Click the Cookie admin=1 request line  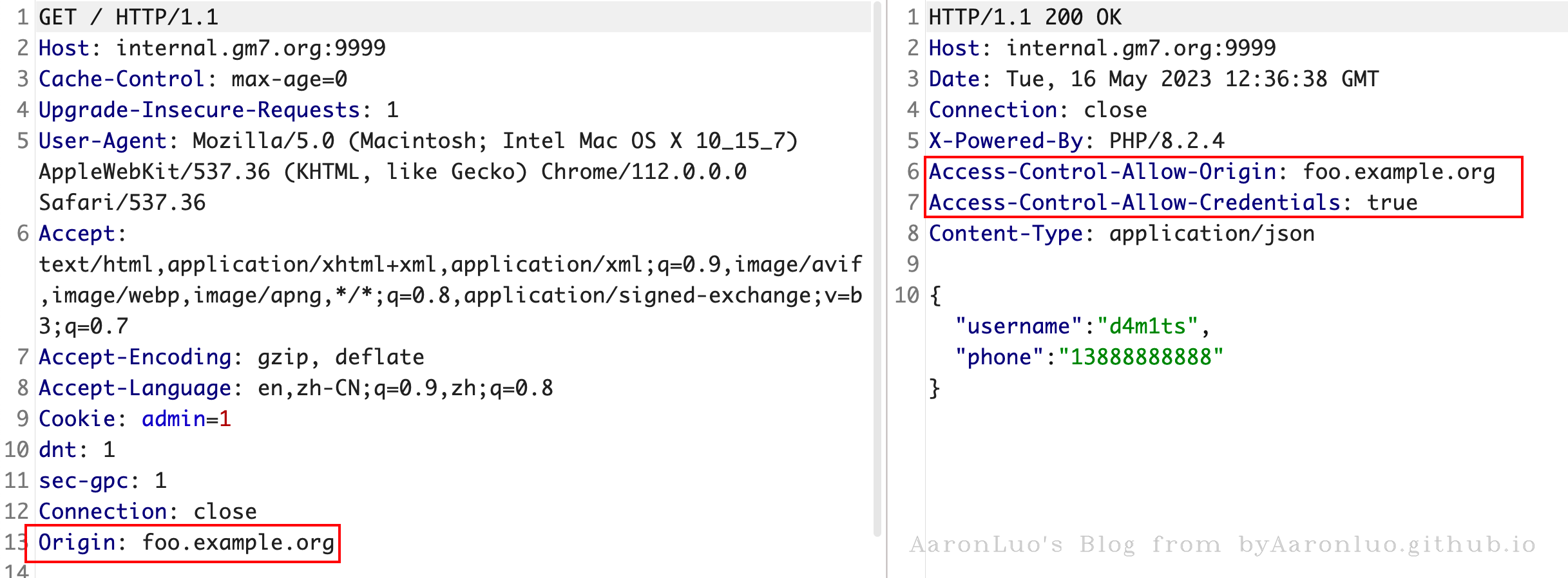(x=134, y=419)
